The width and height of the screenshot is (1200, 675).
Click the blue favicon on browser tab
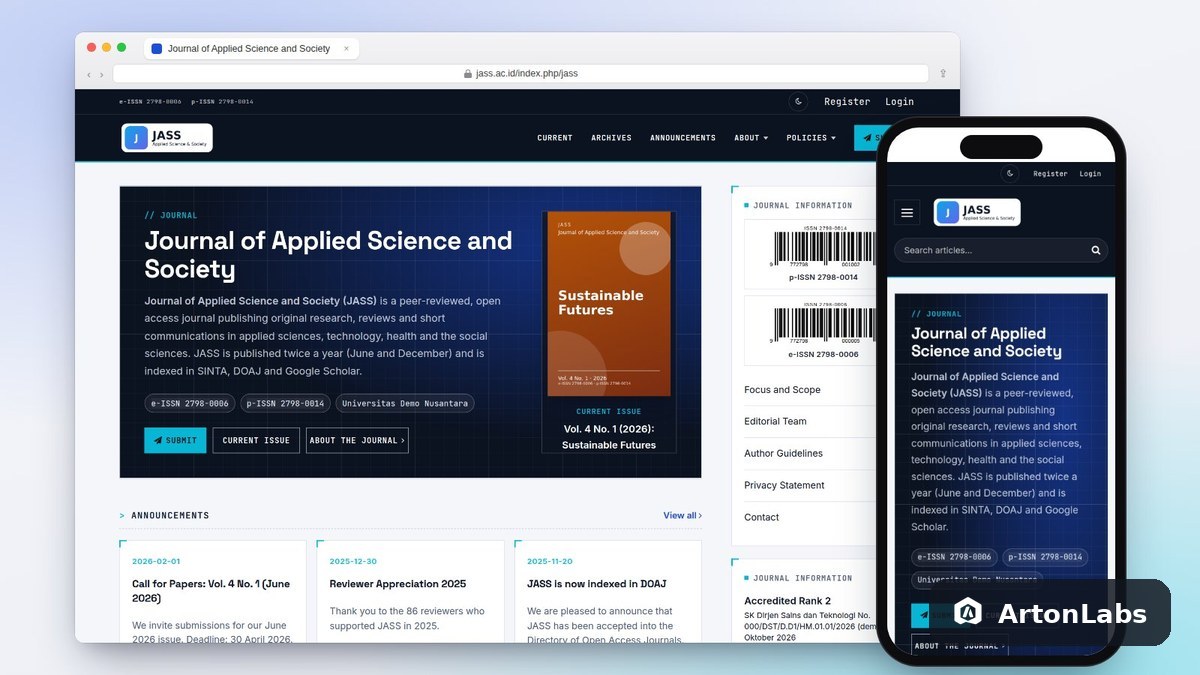coord(156,48)
